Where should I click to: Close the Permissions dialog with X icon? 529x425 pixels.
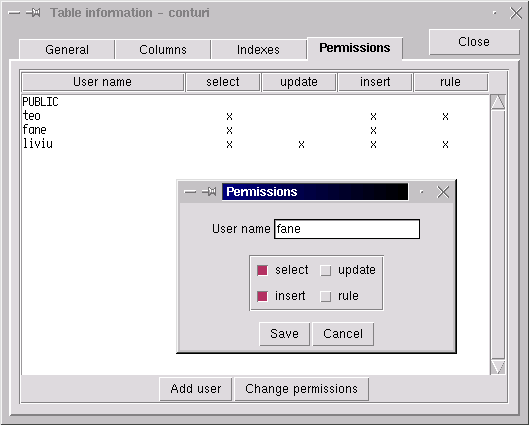443,192
